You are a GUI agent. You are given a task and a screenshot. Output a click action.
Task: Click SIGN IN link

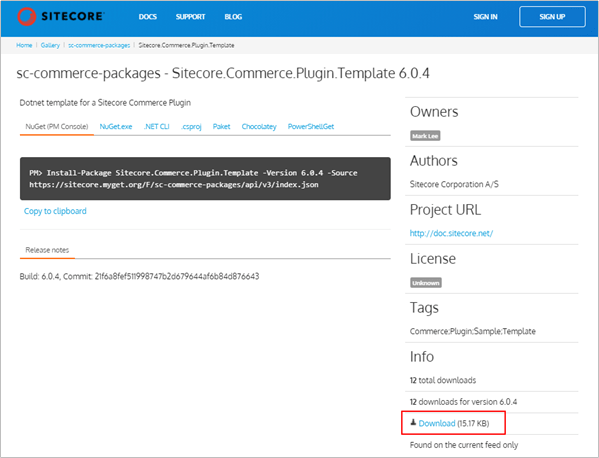point(485,17)
